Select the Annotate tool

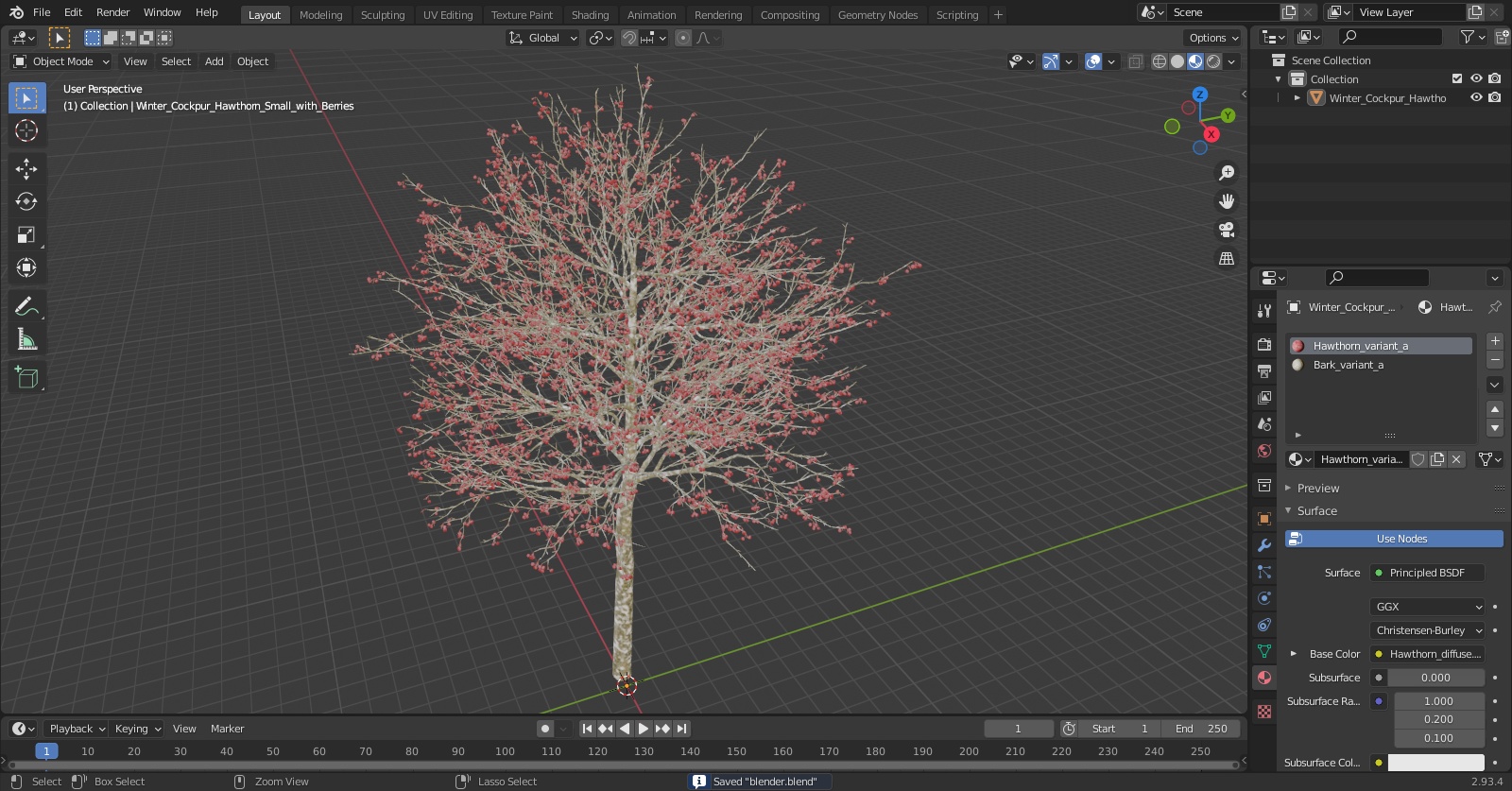tap(26, 306)
